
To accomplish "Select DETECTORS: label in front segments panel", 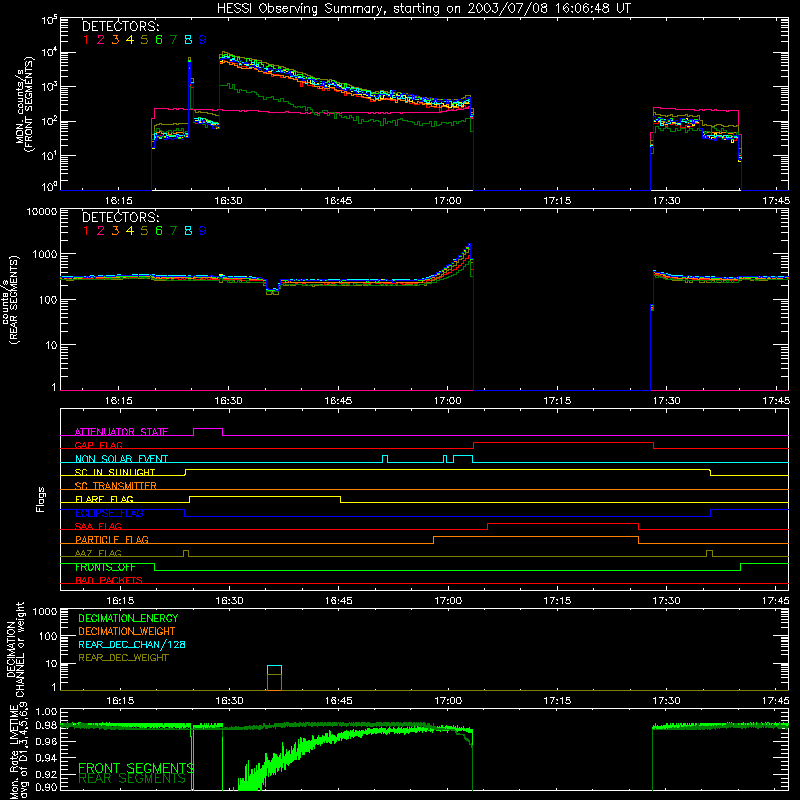I will [121, 27].
